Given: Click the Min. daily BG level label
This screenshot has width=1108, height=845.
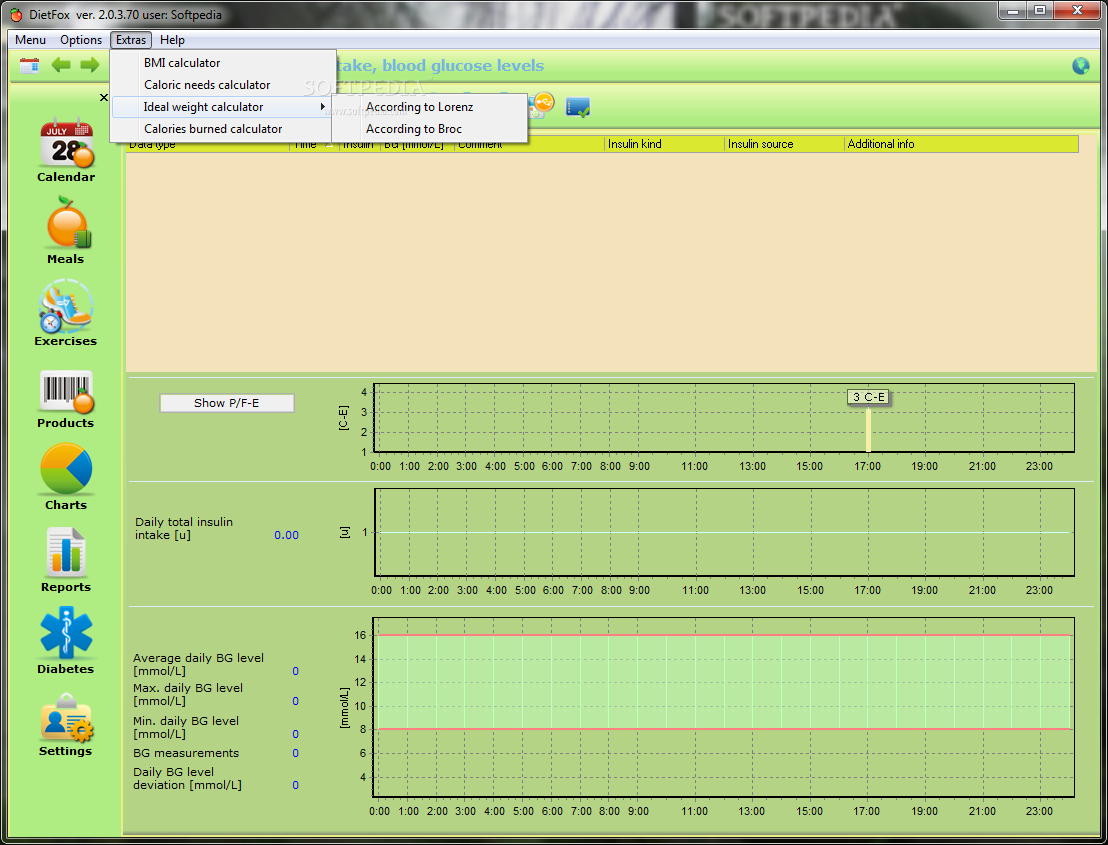Looking at the screenshot, I should pos(186,728).
